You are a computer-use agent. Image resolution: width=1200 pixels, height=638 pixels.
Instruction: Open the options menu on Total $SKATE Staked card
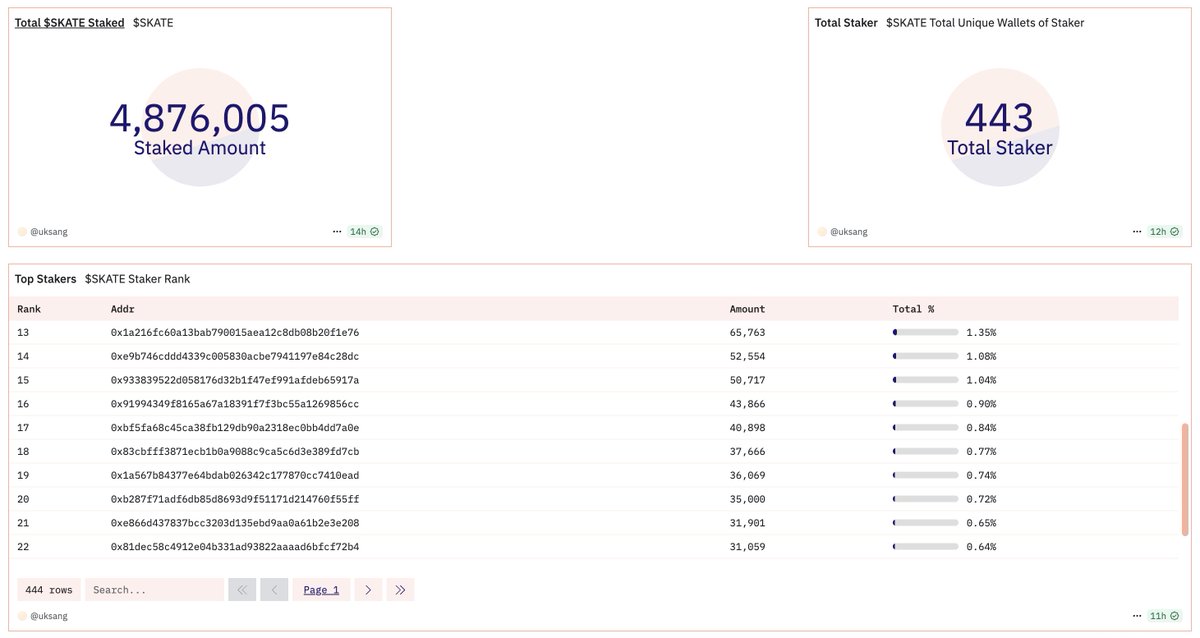(x=337, y=231)
